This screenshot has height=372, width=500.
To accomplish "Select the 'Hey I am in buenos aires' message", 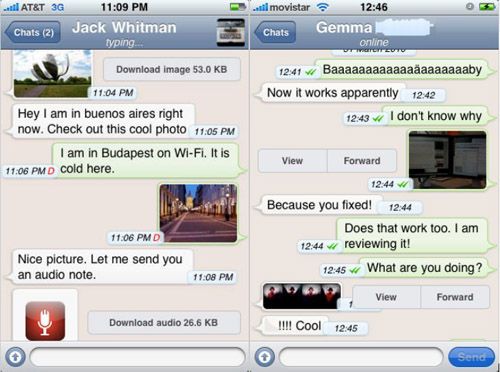I will (x=103, y=121).
